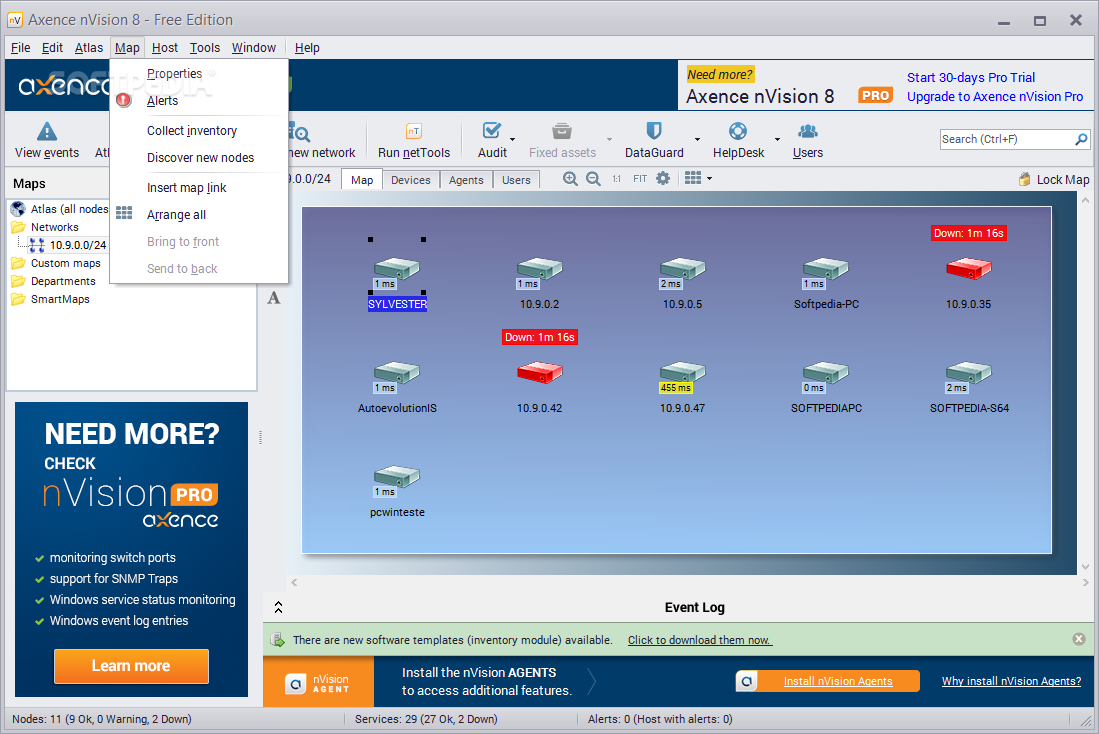Select the red 10.9.0.35 host icon
Image resolution: width=1099 pixels, height=734 pixels.
click(x=969, y=269)
